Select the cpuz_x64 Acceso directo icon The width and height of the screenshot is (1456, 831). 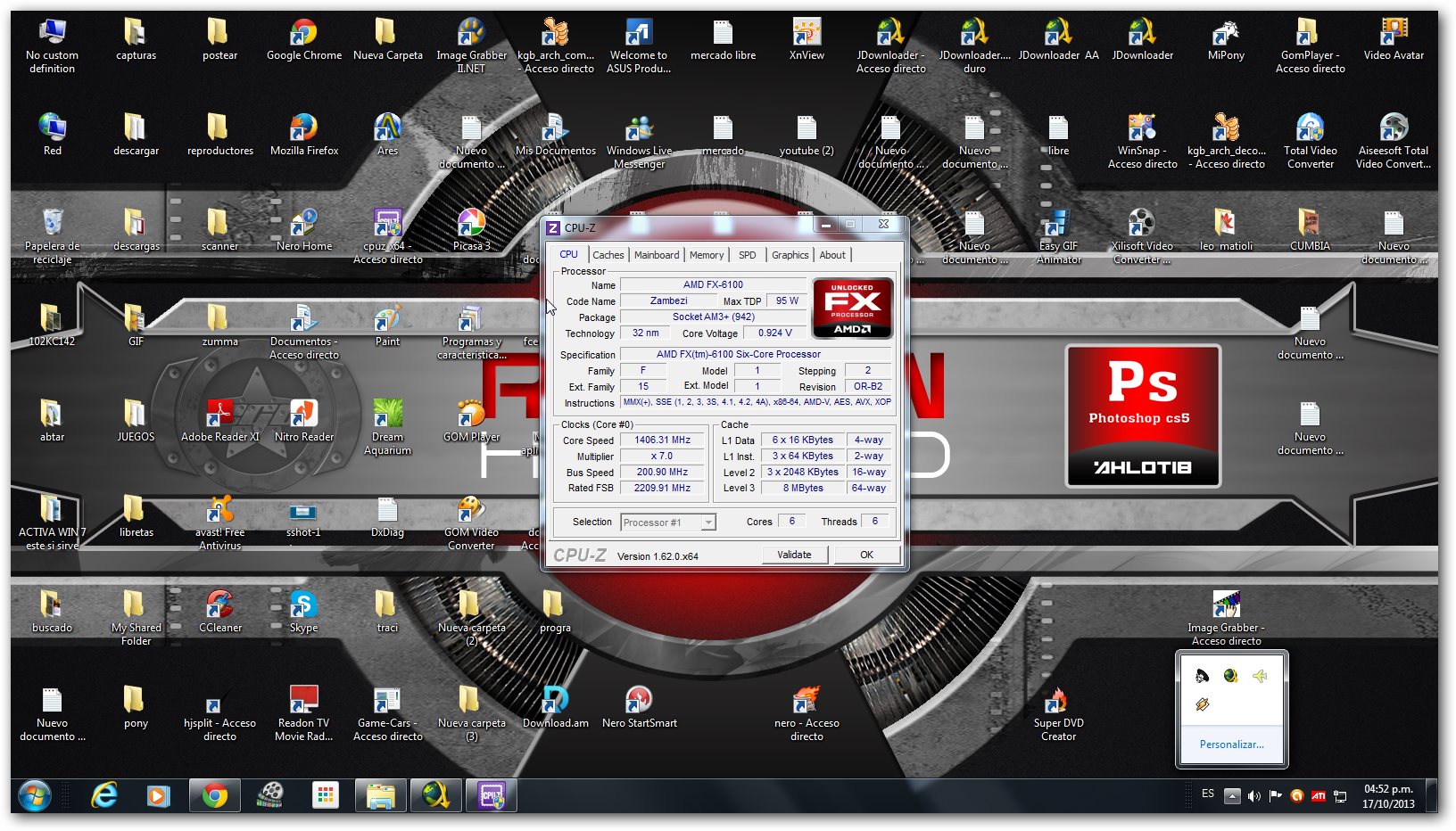click(x=388, y=237)
